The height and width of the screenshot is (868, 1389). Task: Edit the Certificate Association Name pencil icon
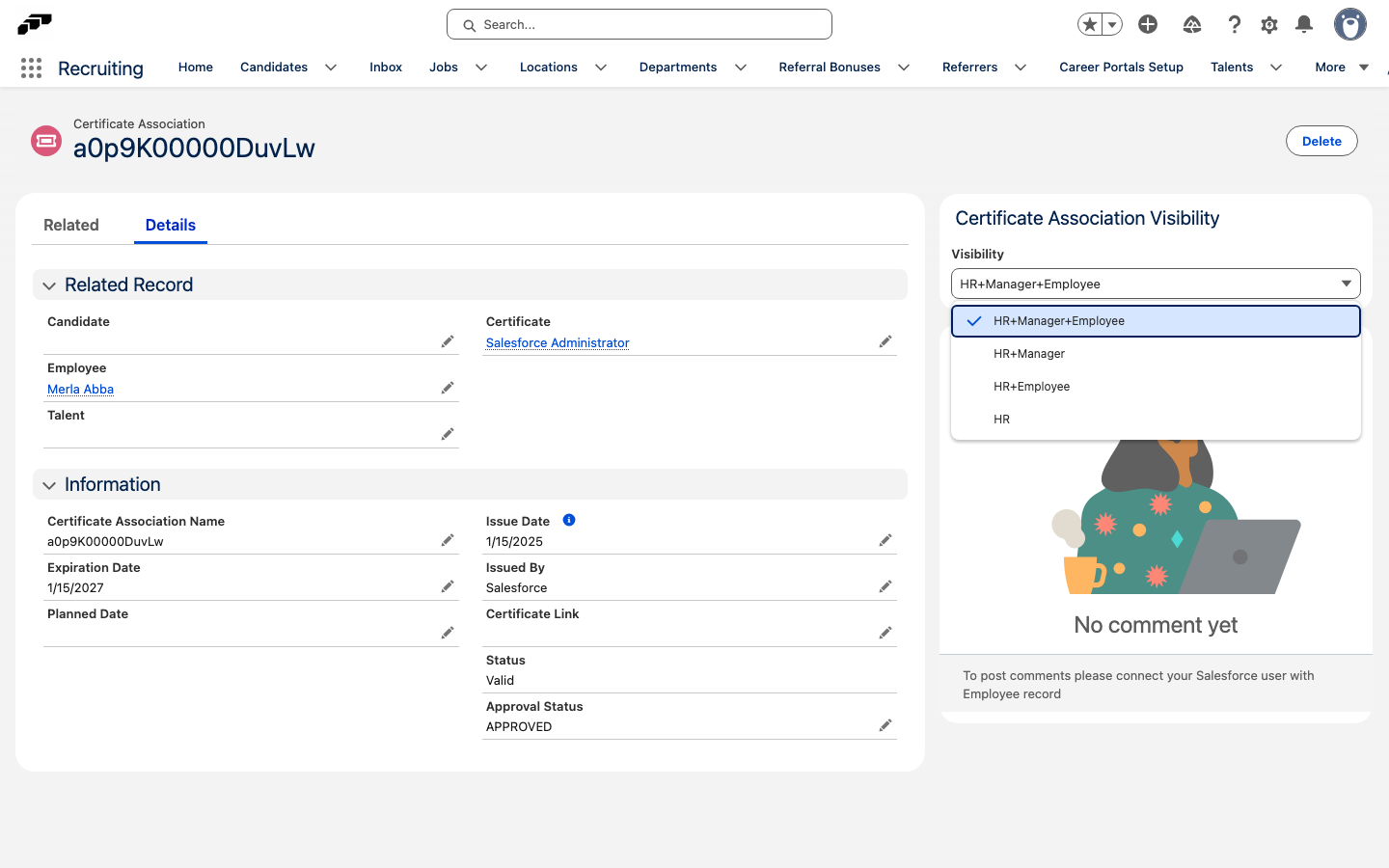(x=448, y=540)
